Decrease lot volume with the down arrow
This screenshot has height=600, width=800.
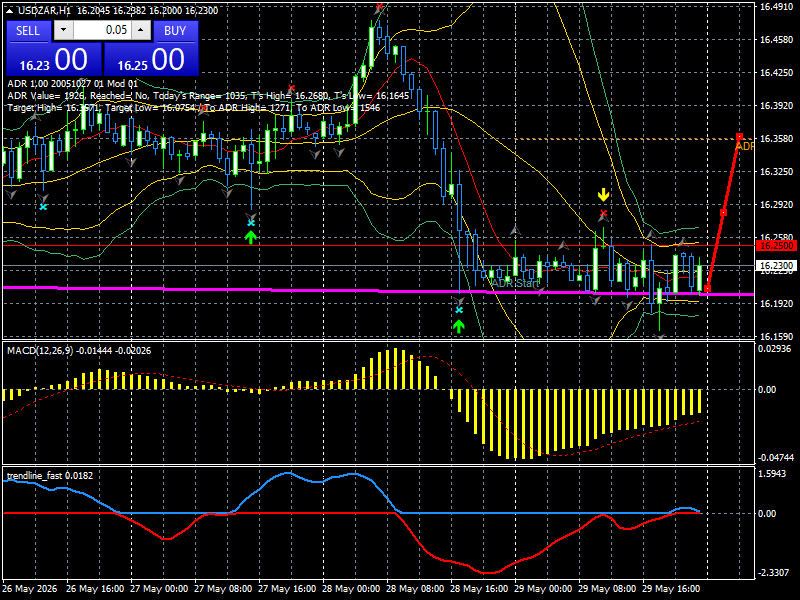click(63, 30)
